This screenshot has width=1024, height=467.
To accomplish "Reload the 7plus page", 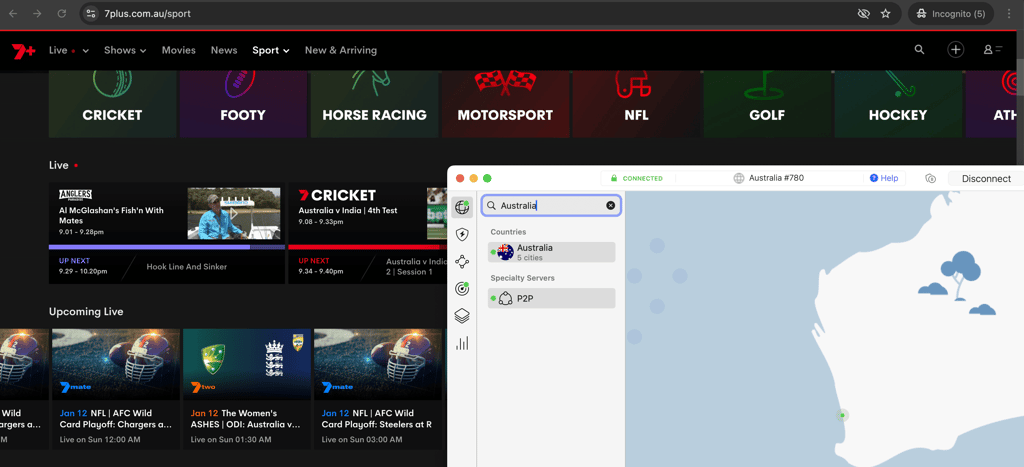I will [x=61, y=13].
